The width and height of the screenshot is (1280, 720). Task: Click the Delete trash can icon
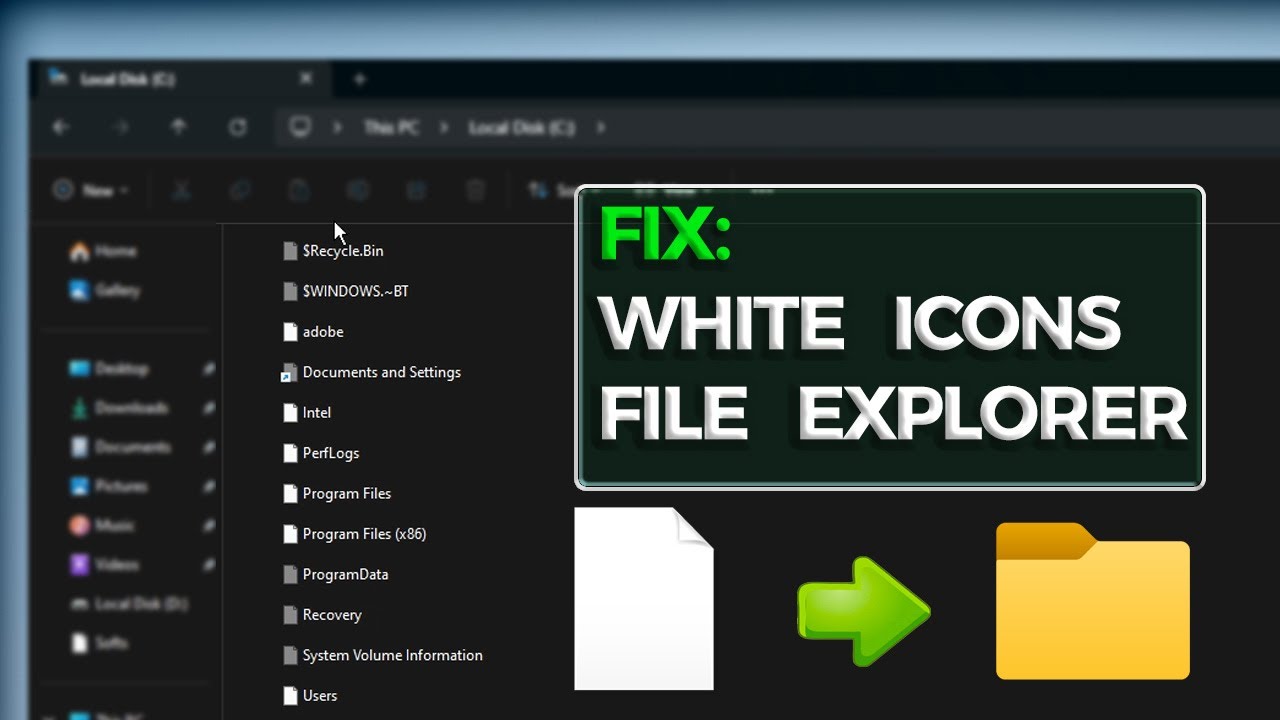tap(476, 189)
